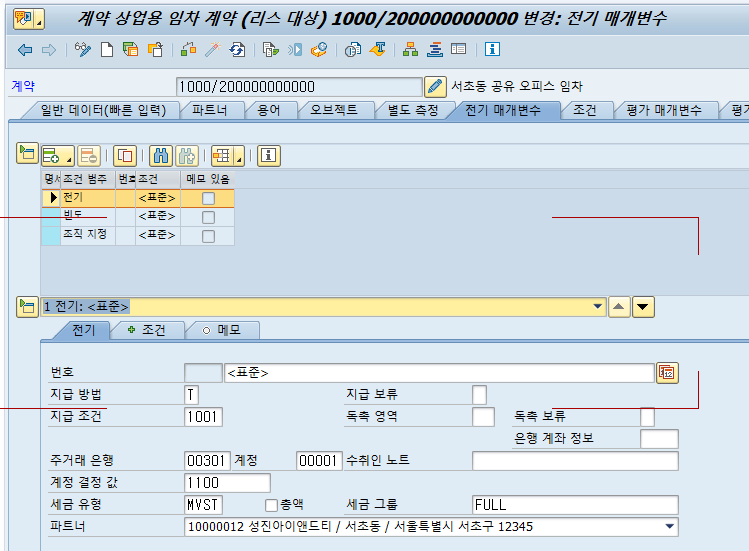Click the forward arrow in the toolbar

pyautogui.click(x=49, y=50)
